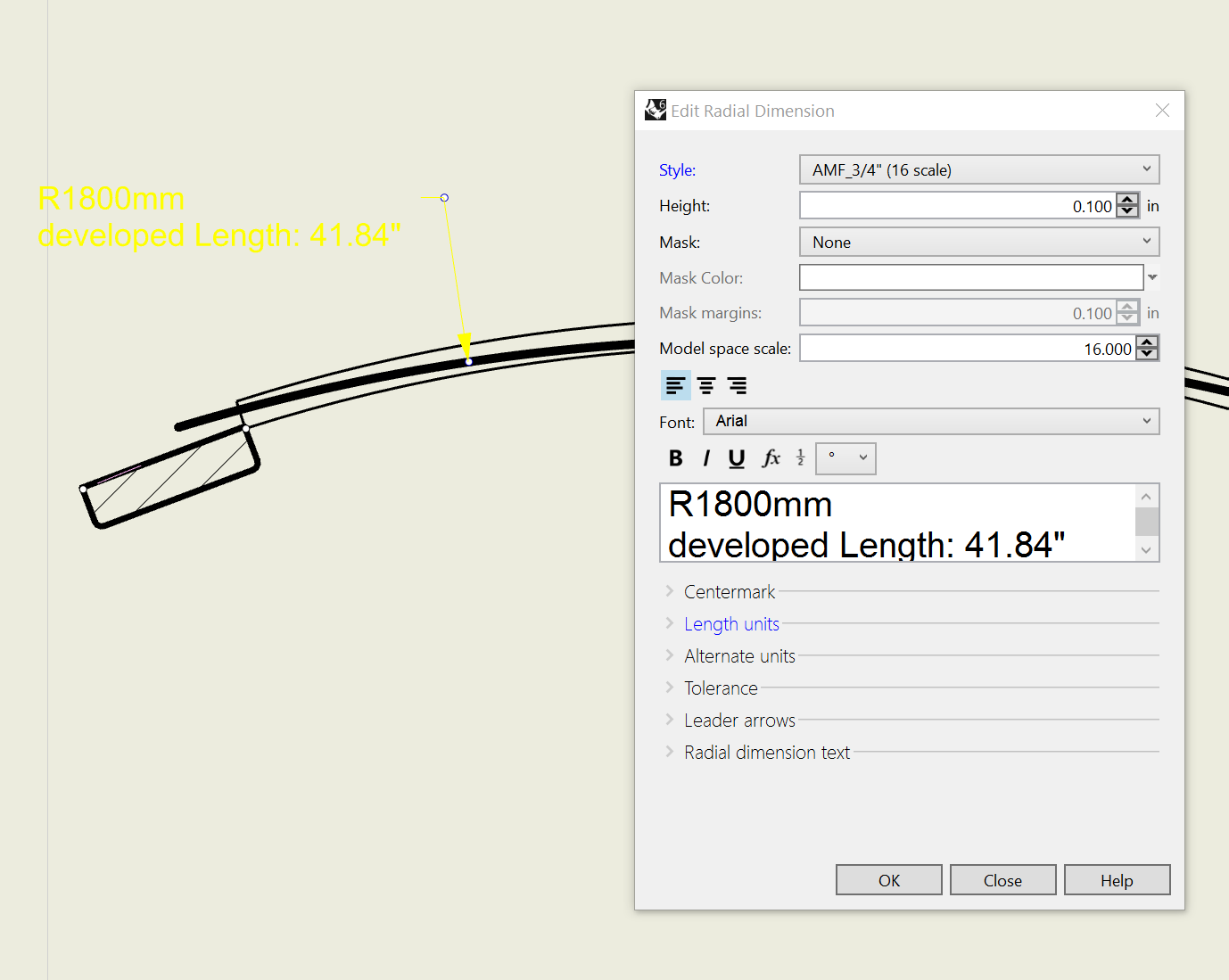Click the OK button
The width and height of the screenshot is (1229, 980).
point(889,880)
